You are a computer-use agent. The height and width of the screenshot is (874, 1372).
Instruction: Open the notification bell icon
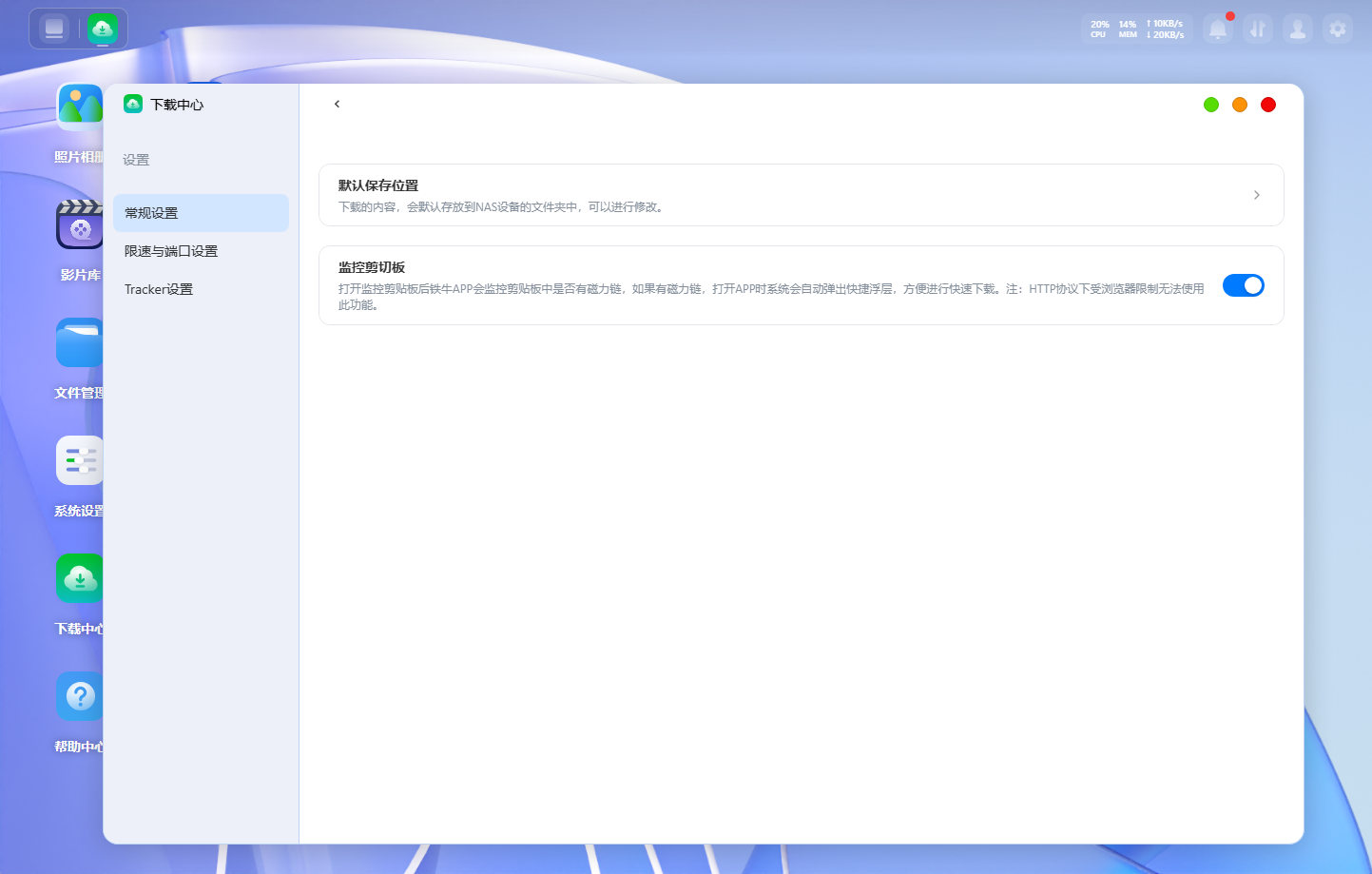tap(1218, 29)
